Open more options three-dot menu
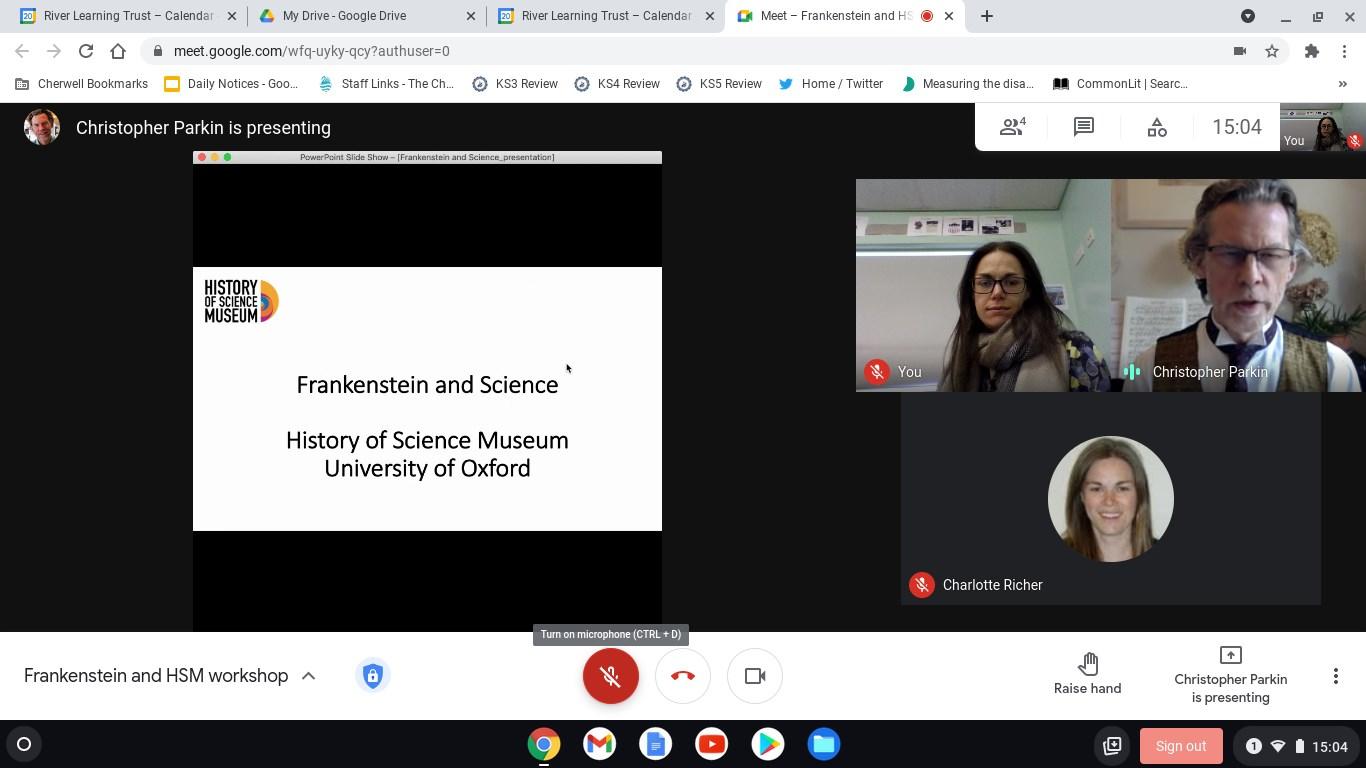 tap(1336, 676)
